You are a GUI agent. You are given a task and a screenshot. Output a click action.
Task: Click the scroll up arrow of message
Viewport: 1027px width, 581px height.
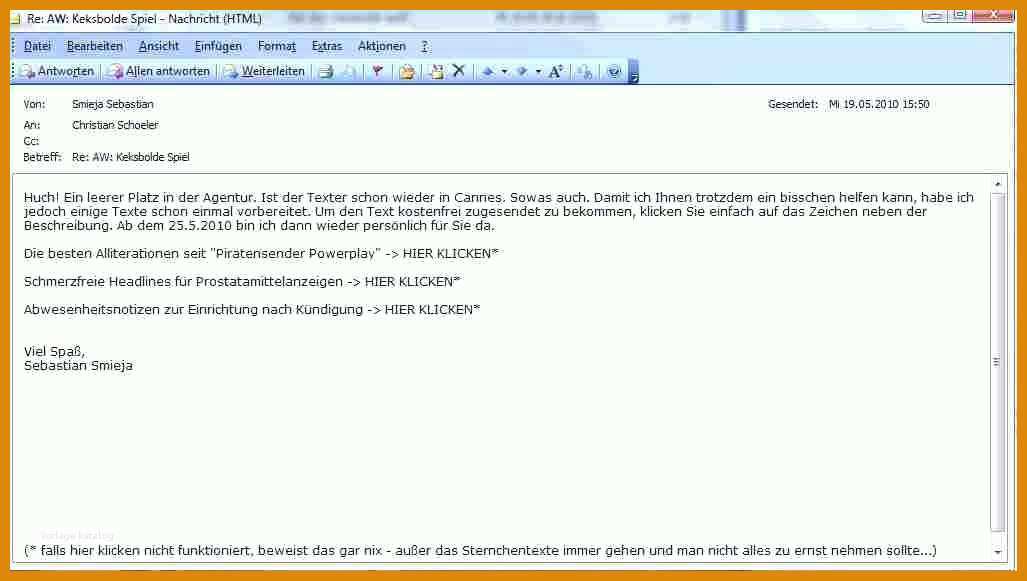pyautogui.click(x=998, y=184)
